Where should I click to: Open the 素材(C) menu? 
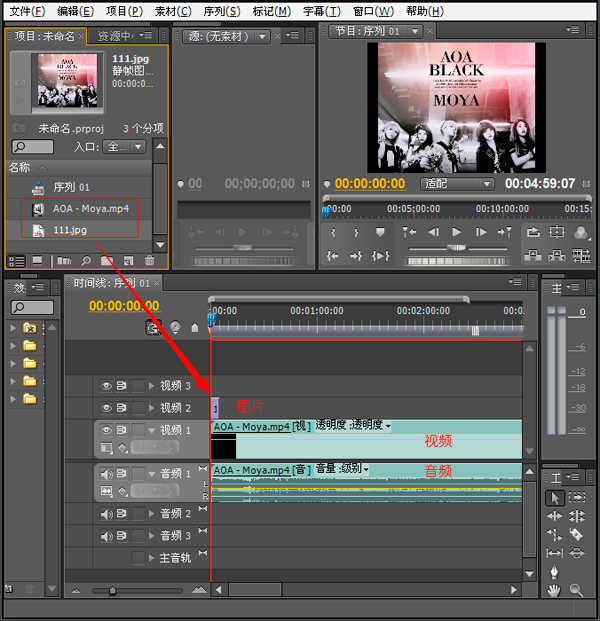tap(173, 11)
